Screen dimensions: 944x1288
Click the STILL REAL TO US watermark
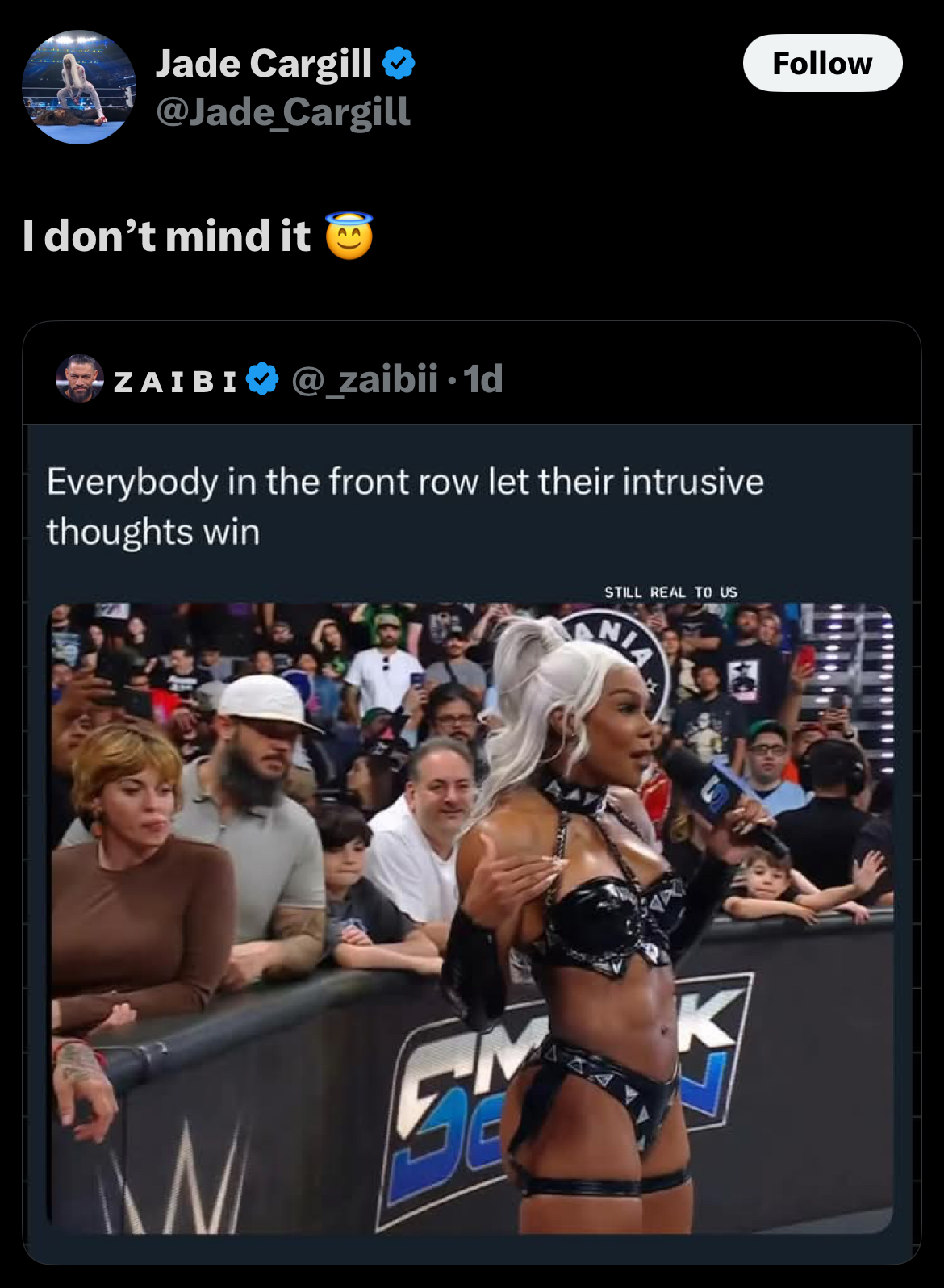pos(671,592)
